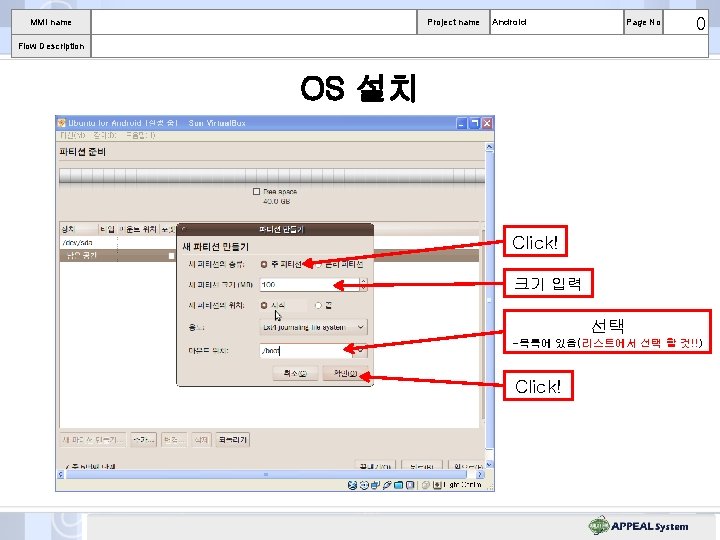This screenshot has height=540, width=720.
Task: Click the 뒤로 (Back) installer button
Action: pyautogui.click(x=422, y=466)
